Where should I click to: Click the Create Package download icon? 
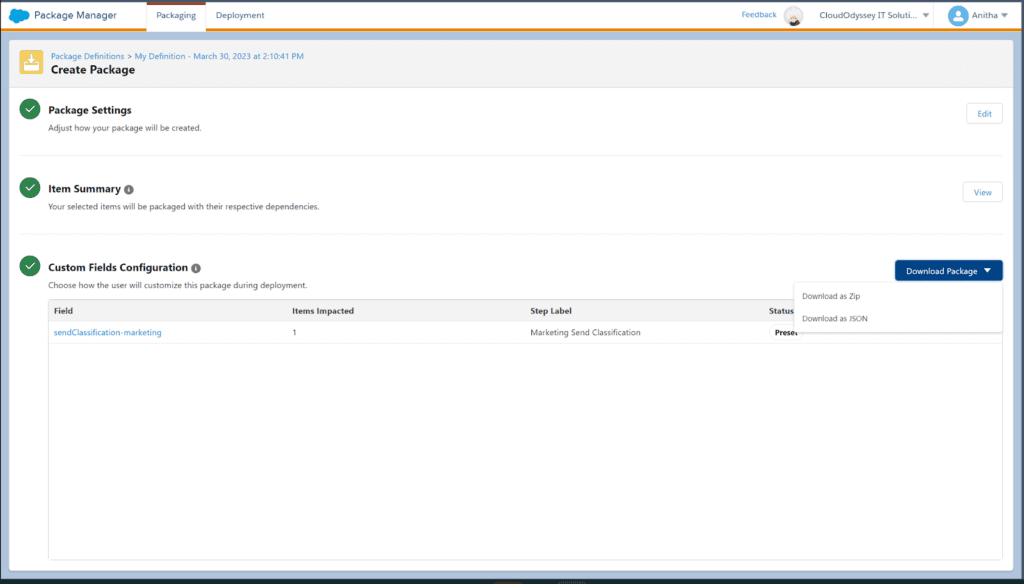[31, 62]
